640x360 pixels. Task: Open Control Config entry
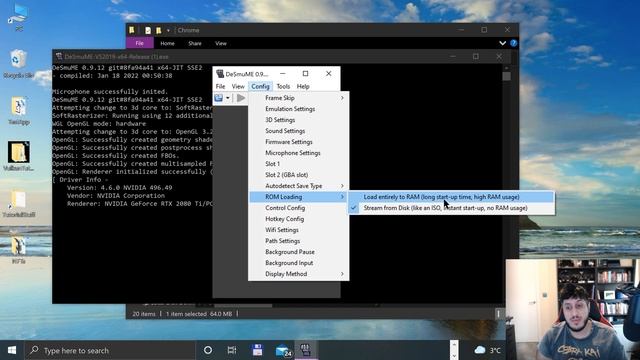coord(298,208)
